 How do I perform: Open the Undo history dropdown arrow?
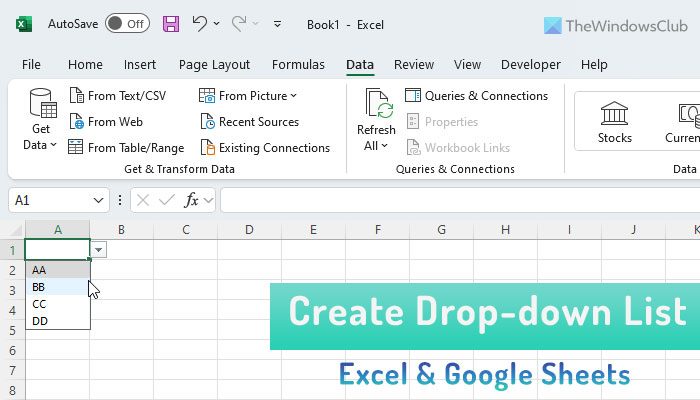click(x=217, y=24)
